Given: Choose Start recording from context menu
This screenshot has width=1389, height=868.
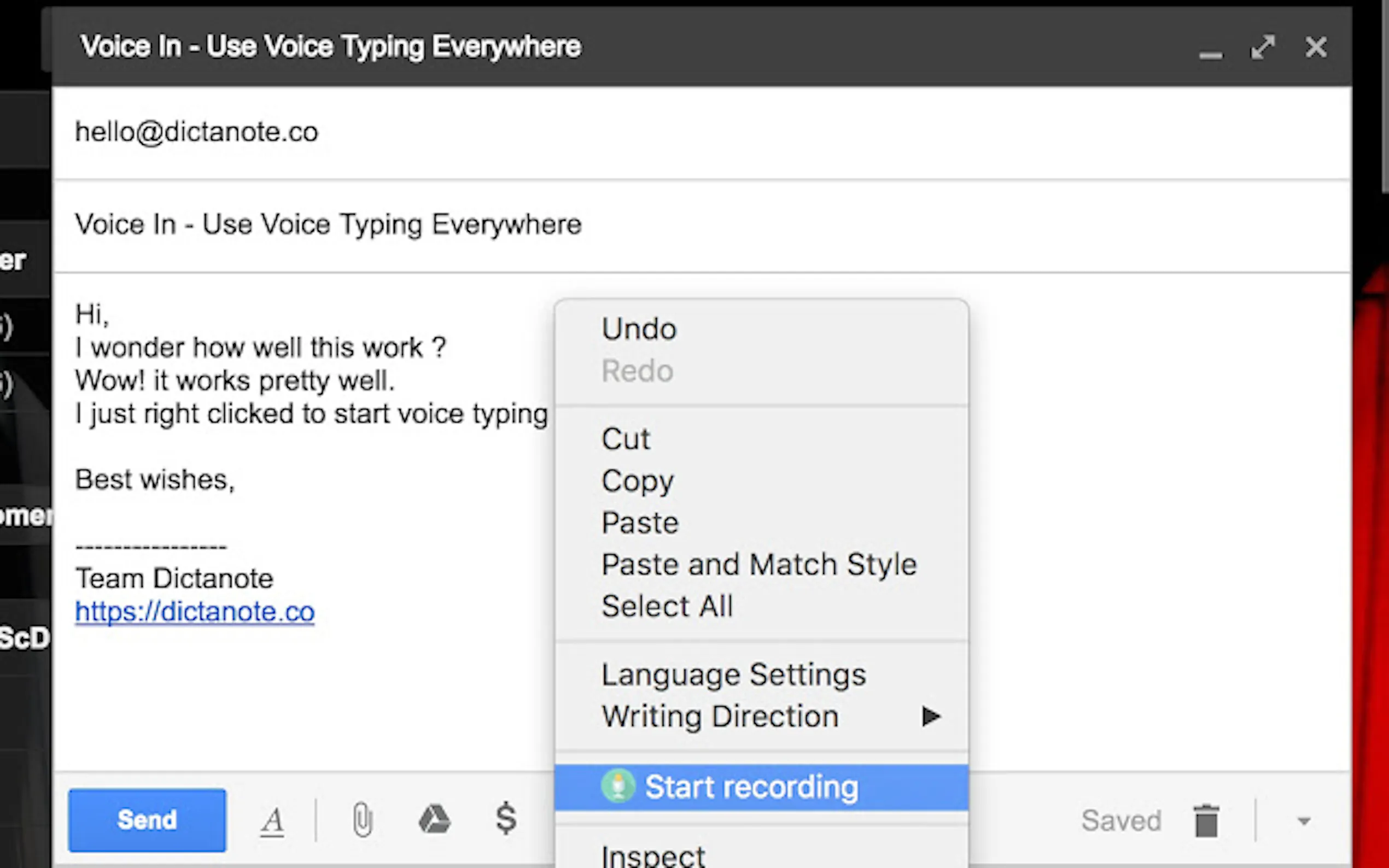Looking at the screenshot, I should [x=751, y=787].
